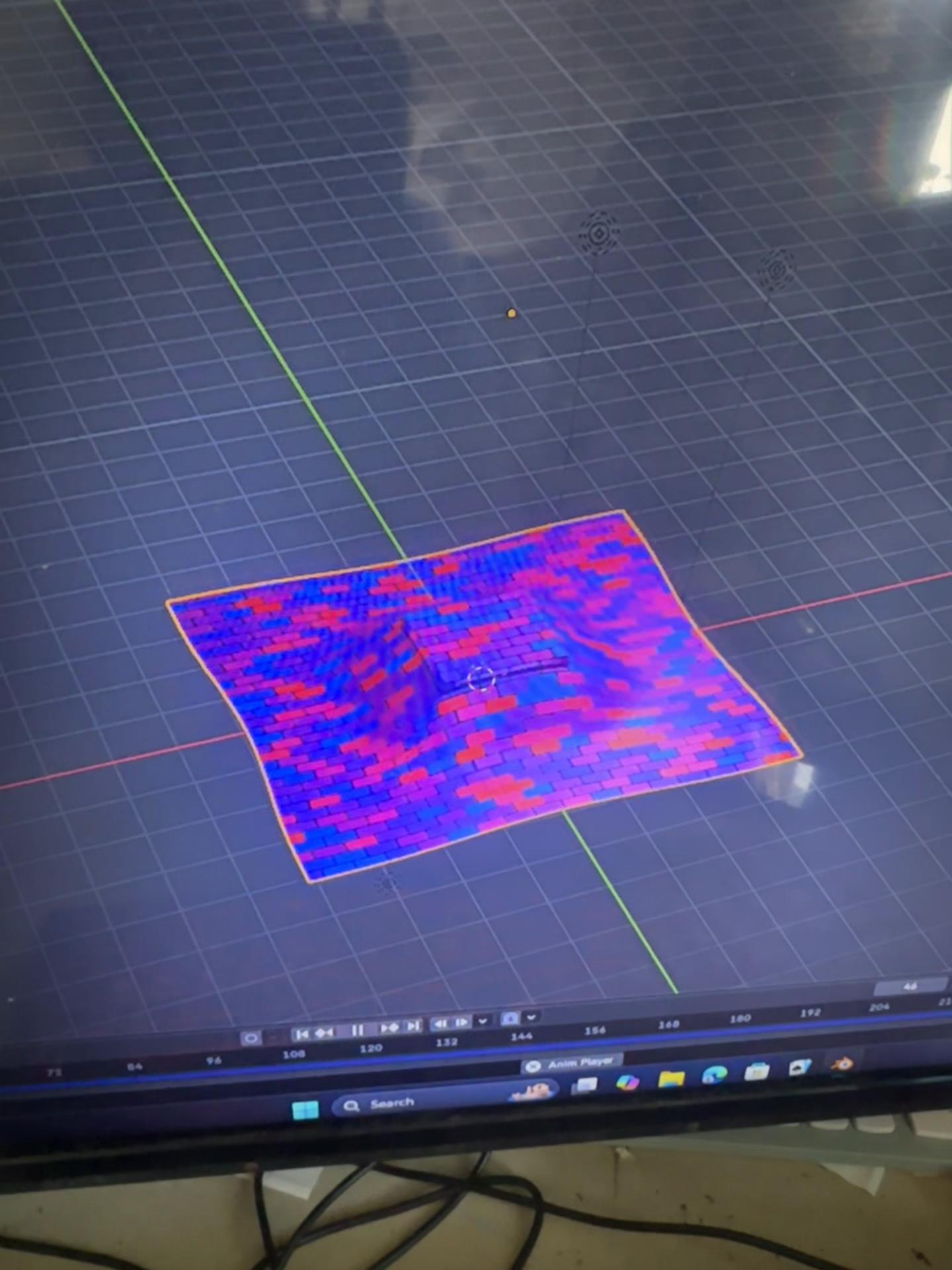Click frame 120 on the timeline
This screenshot has width=952, height=1270.
371,1048
